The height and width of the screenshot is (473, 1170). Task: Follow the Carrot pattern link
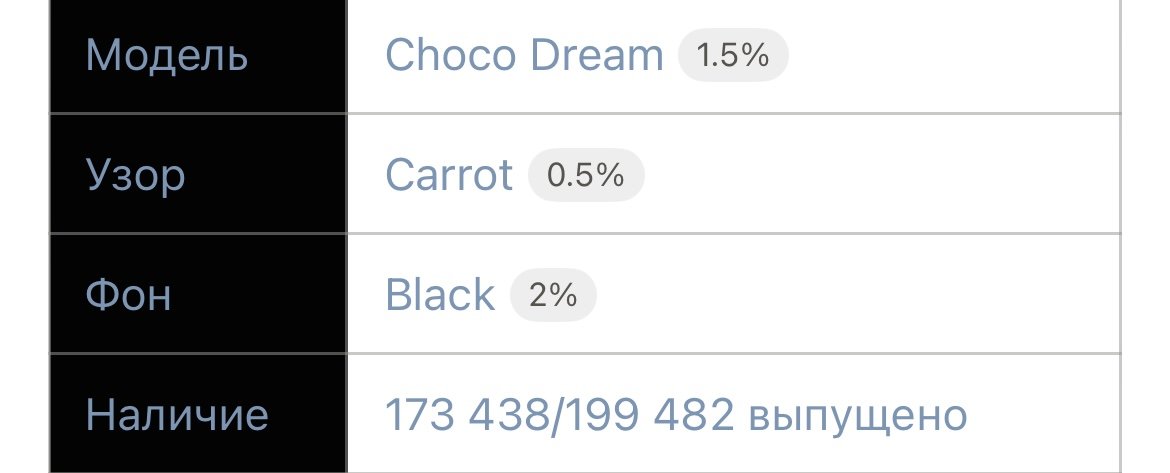pyautogui.click(x=448, y=175)
